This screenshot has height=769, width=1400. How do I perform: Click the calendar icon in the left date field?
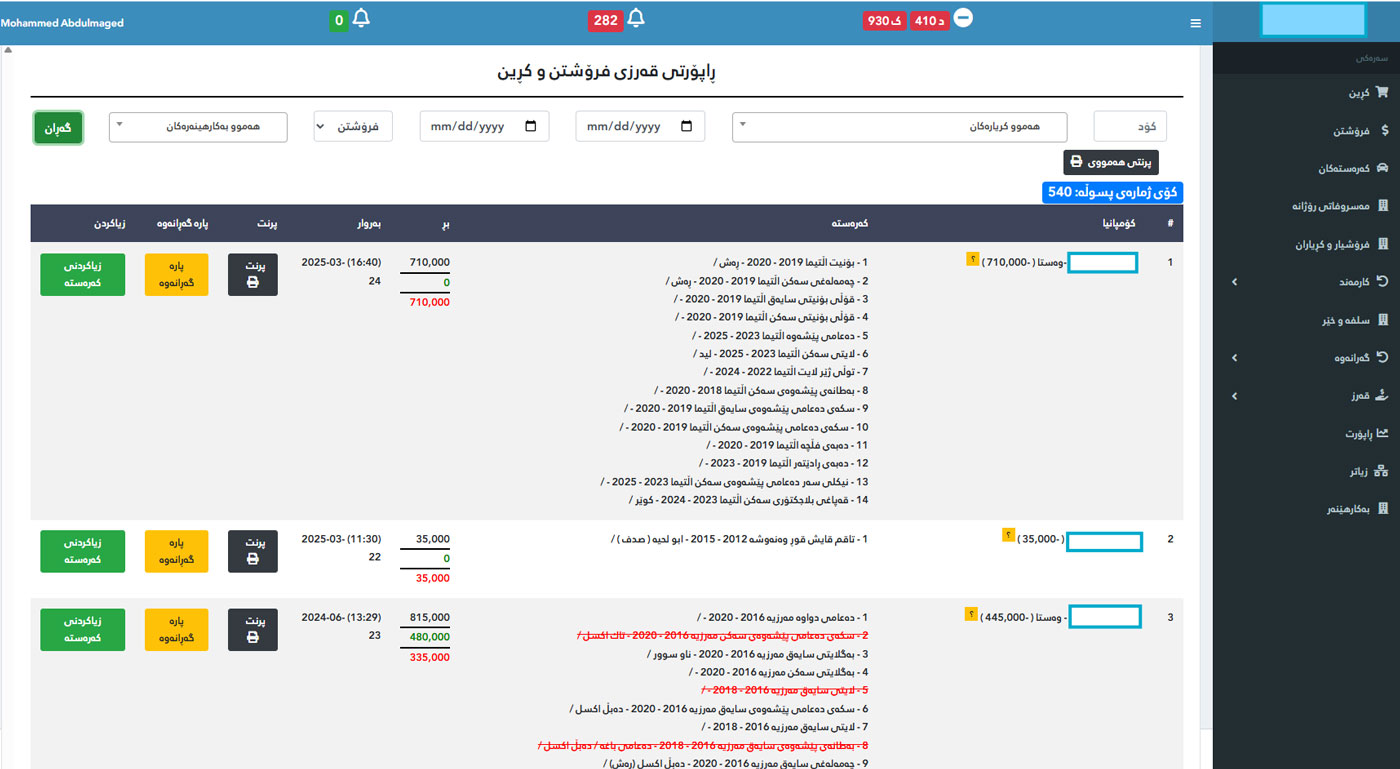pos(530,127)
